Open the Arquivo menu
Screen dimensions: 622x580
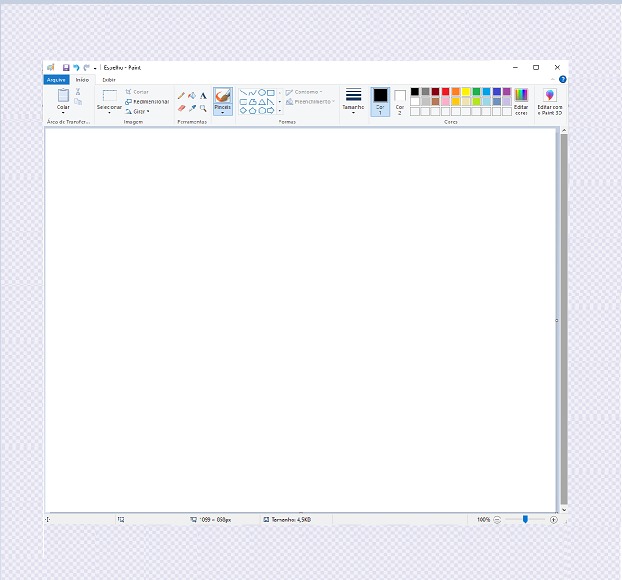[56, 79]
